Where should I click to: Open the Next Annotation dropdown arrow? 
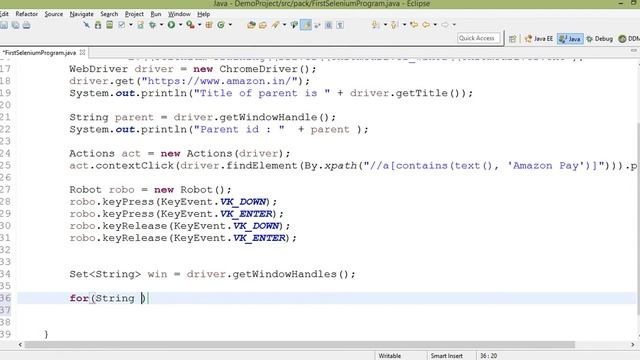(x=385, y=24)
